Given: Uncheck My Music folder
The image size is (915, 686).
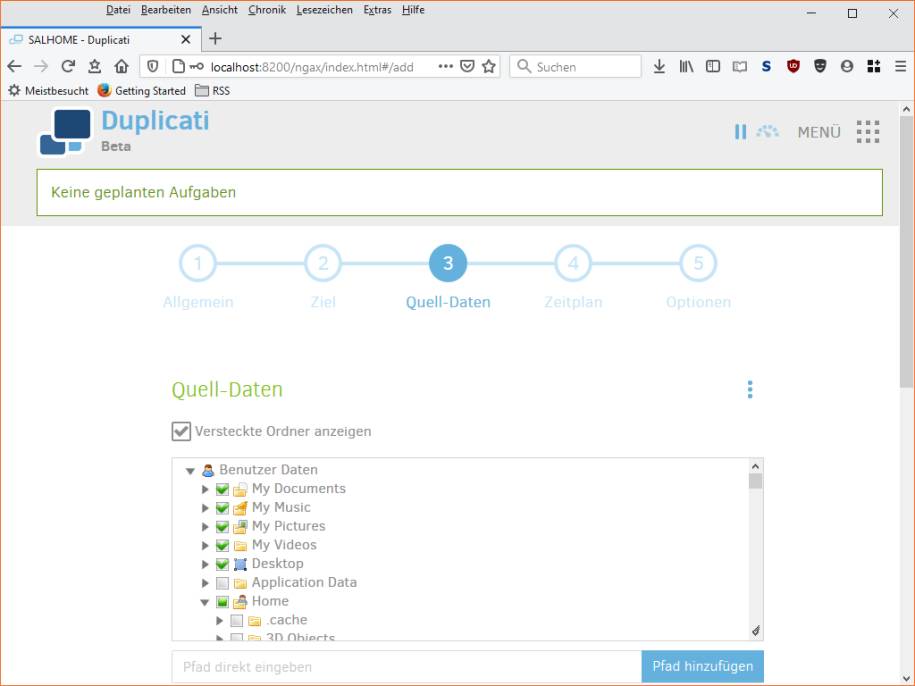Looking at the screenshot, I should [222, 508].
